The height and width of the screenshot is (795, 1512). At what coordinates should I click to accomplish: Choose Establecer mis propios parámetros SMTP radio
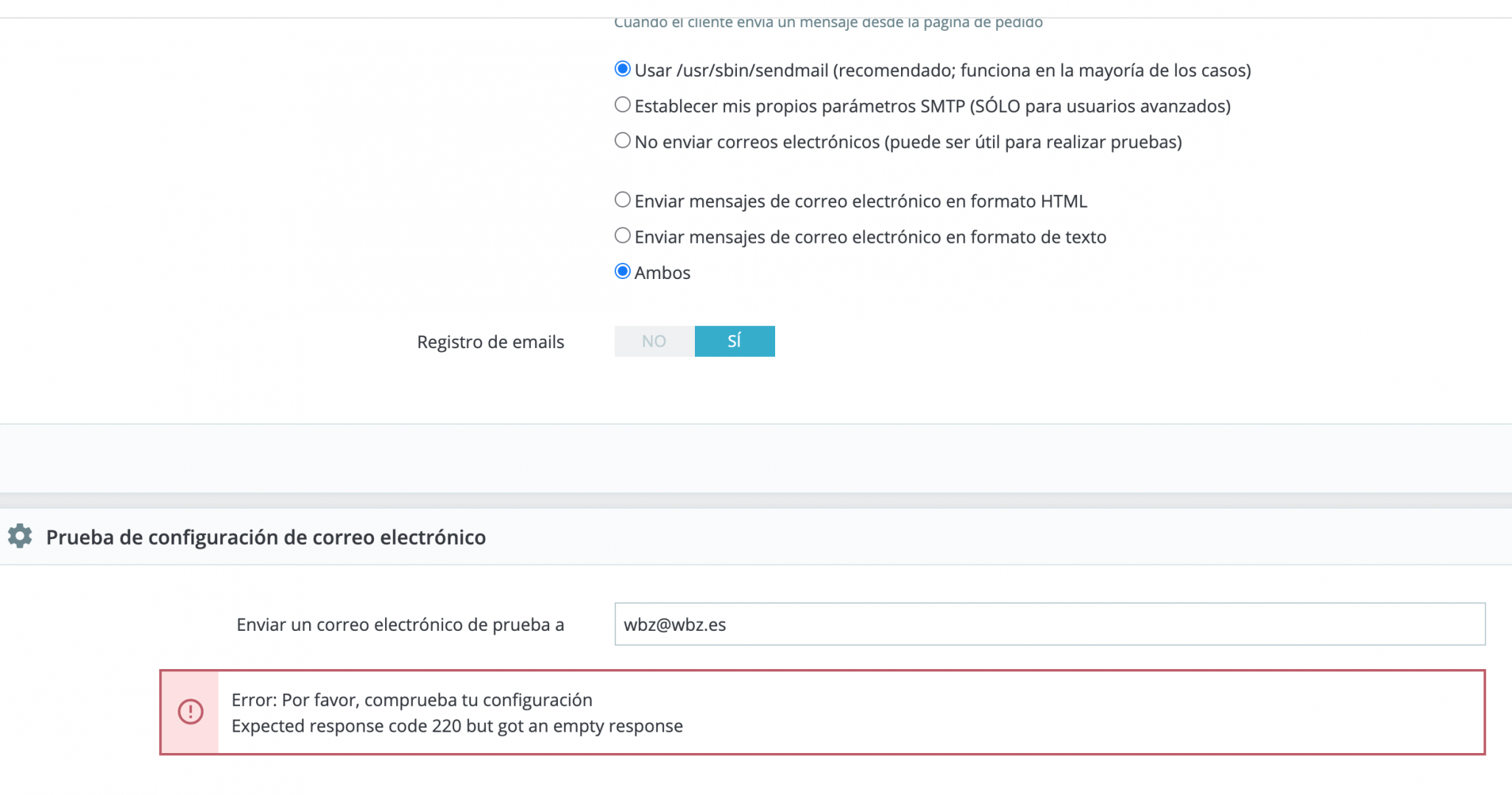tap(623, 105)
